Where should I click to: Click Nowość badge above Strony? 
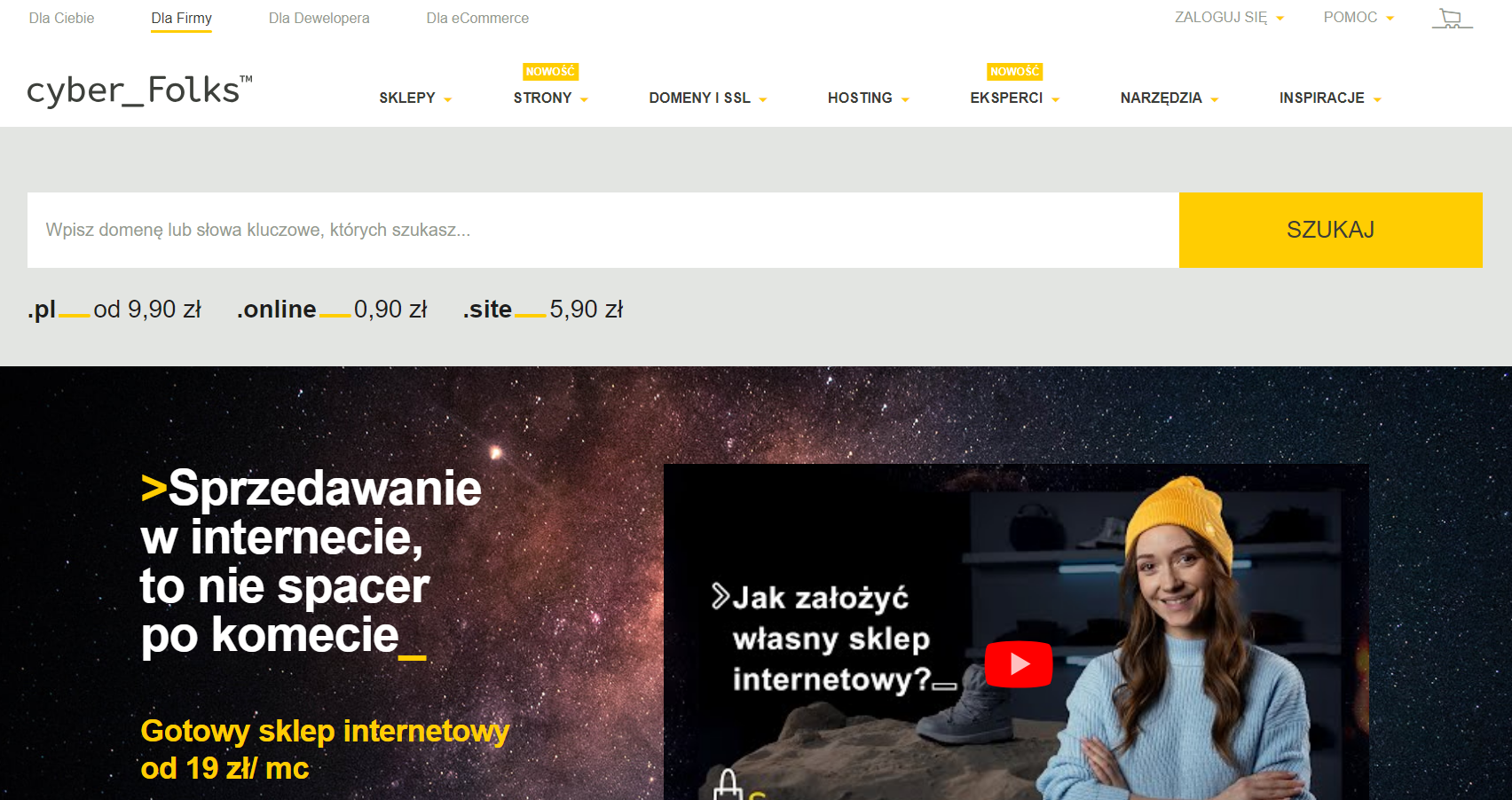[550, 72]
